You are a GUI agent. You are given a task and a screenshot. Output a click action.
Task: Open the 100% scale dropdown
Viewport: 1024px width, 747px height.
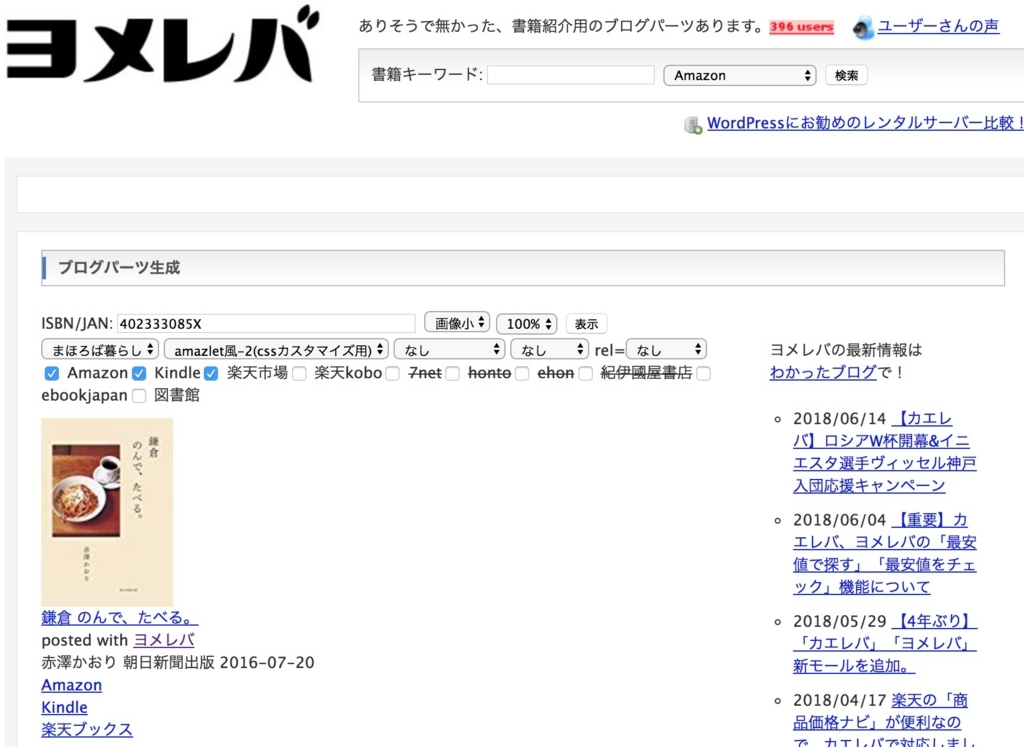[526, 324]
